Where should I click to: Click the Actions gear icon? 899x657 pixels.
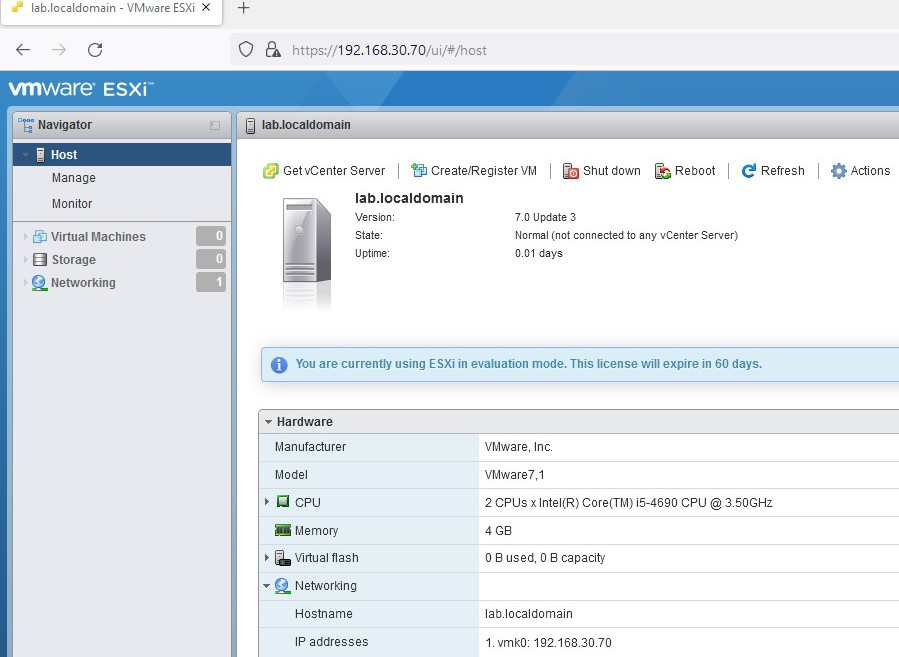click(x=838, y=171)
